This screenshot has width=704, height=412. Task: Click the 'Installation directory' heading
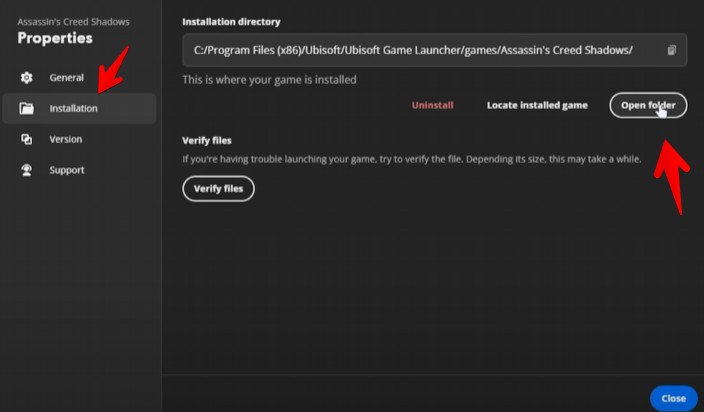tap(231, 22)
